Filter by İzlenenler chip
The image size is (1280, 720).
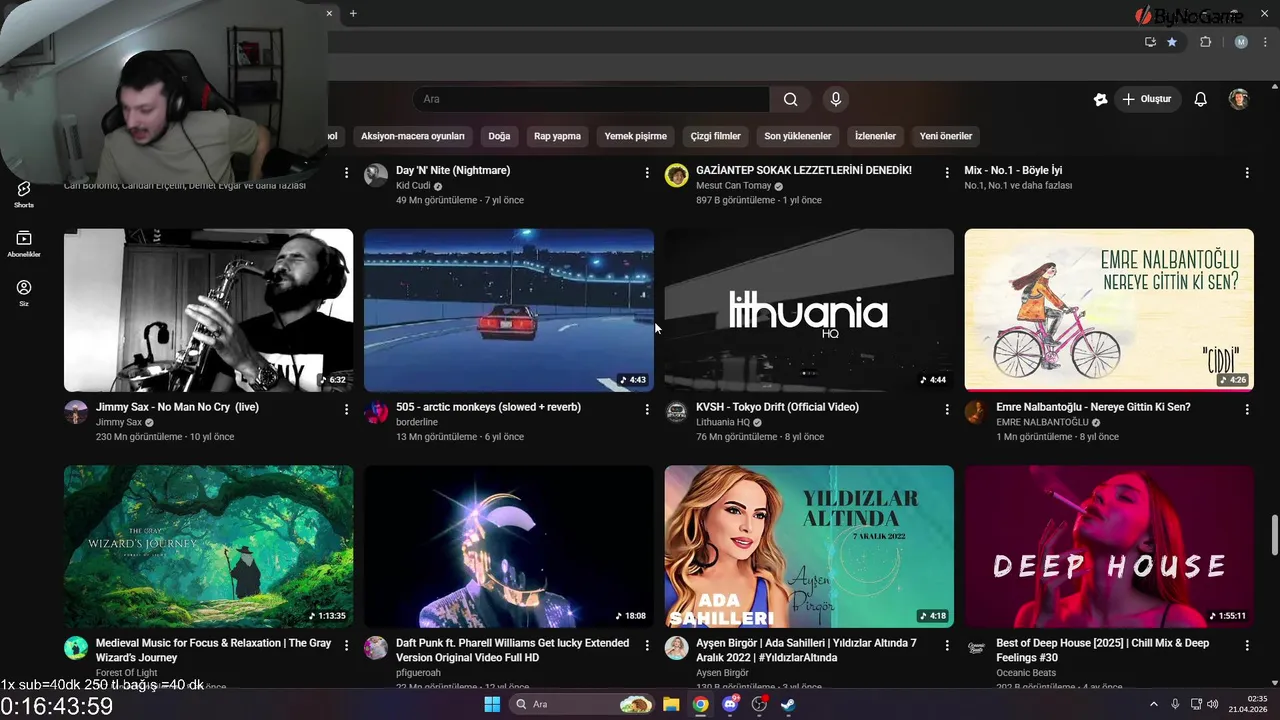pyautogui.click(x=875, y=136)
